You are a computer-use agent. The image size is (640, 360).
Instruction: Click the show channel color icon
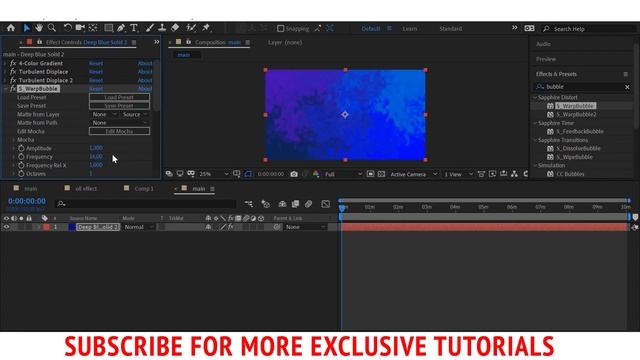[316, 174]
